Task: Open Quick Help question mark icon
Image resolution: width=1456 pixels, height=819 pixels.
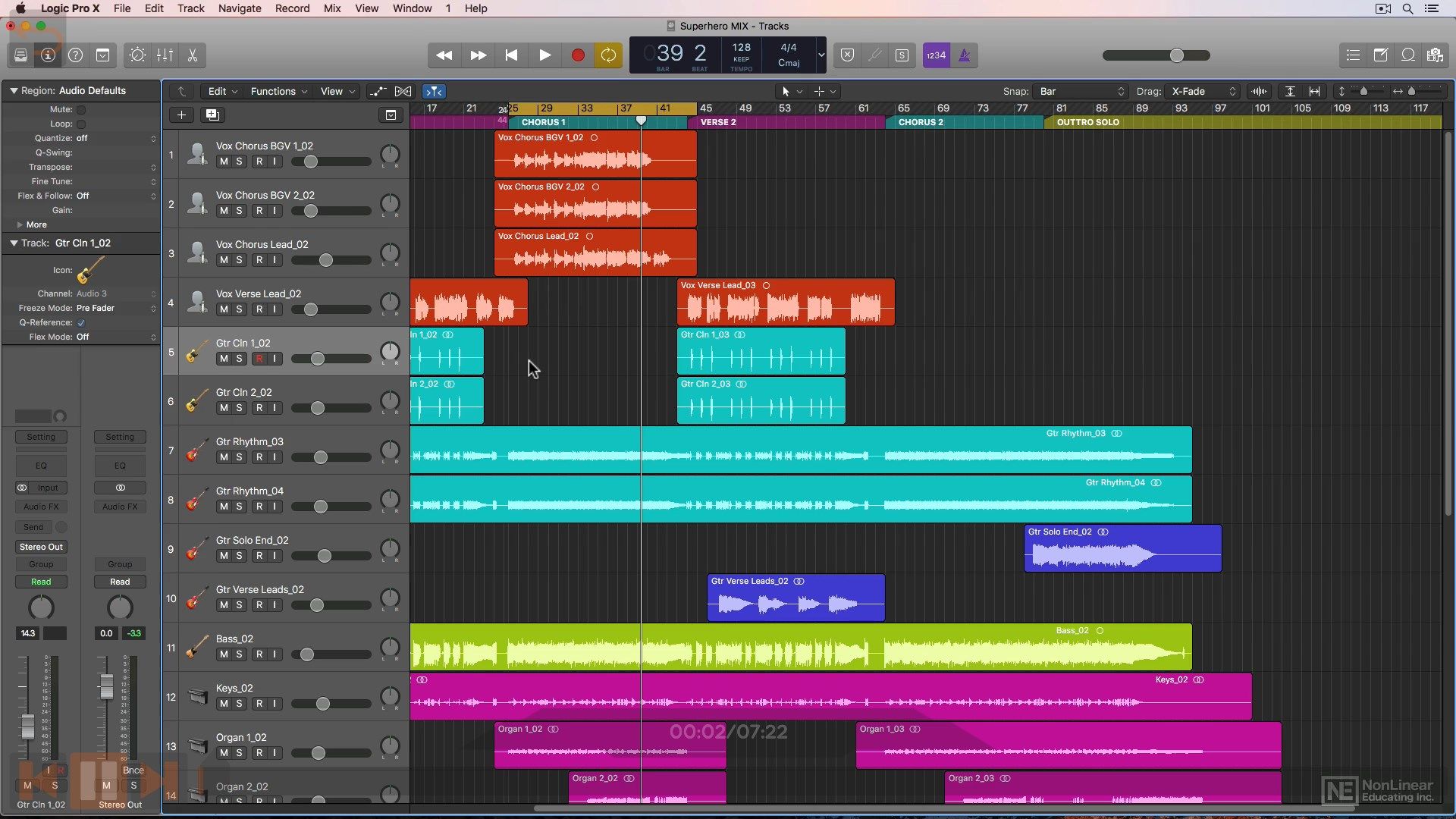Action: click(x=75, y=55)
